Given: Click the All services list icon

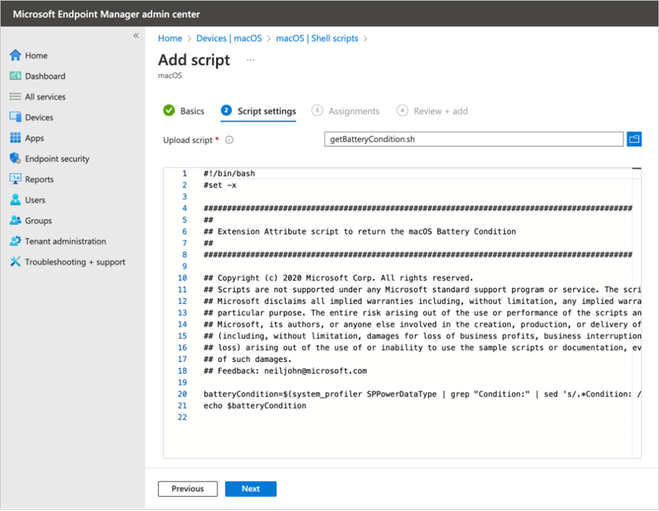Looking at the screenshot, I should pyautogui.click(x=15, y=97).
